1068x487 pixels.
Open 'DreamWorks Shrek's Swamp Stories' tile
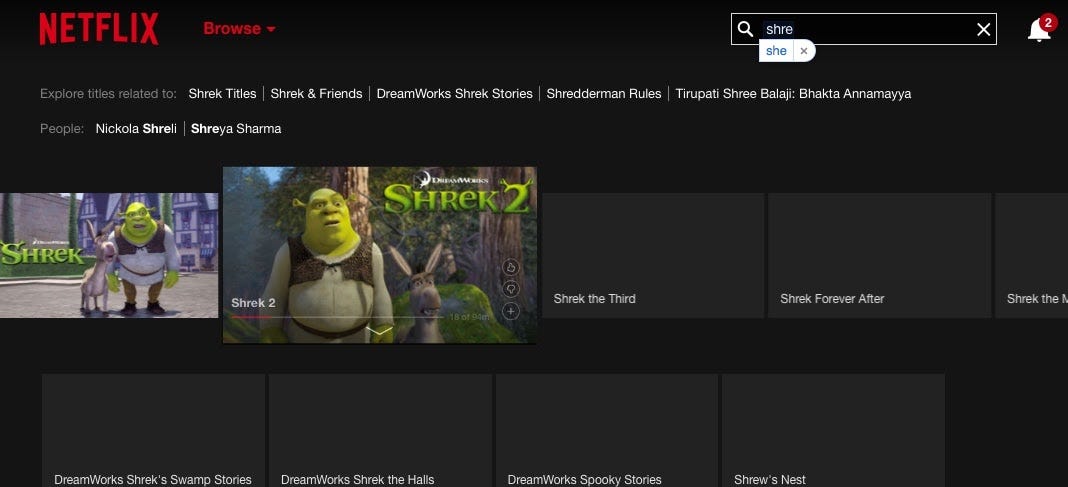tap(153, 430)
